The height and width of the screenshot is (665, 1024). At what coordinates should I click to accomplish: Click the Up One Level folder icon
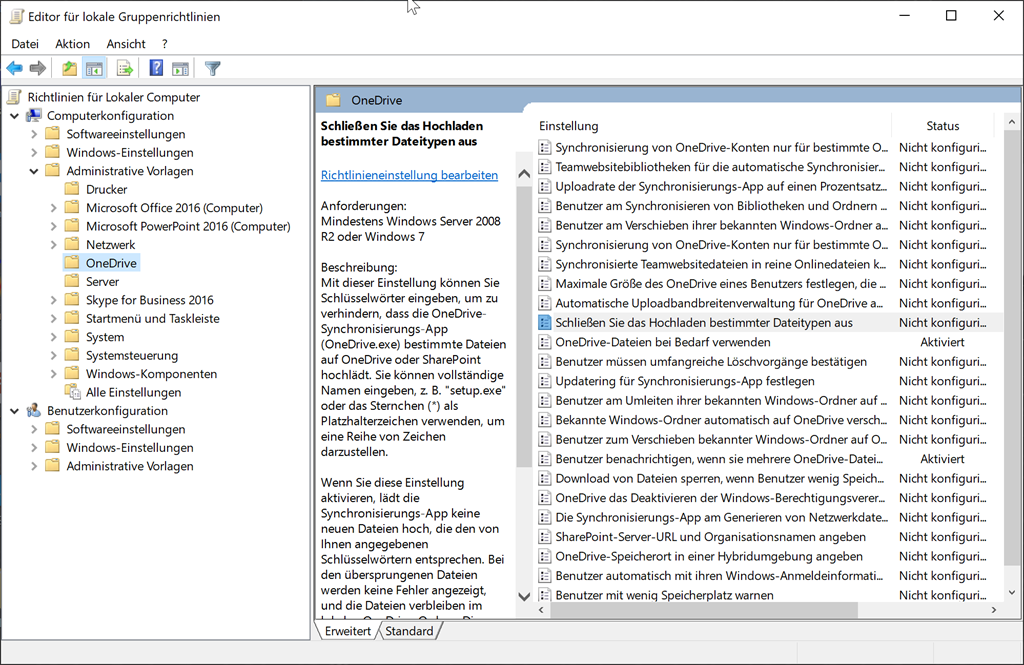[69, 68]
